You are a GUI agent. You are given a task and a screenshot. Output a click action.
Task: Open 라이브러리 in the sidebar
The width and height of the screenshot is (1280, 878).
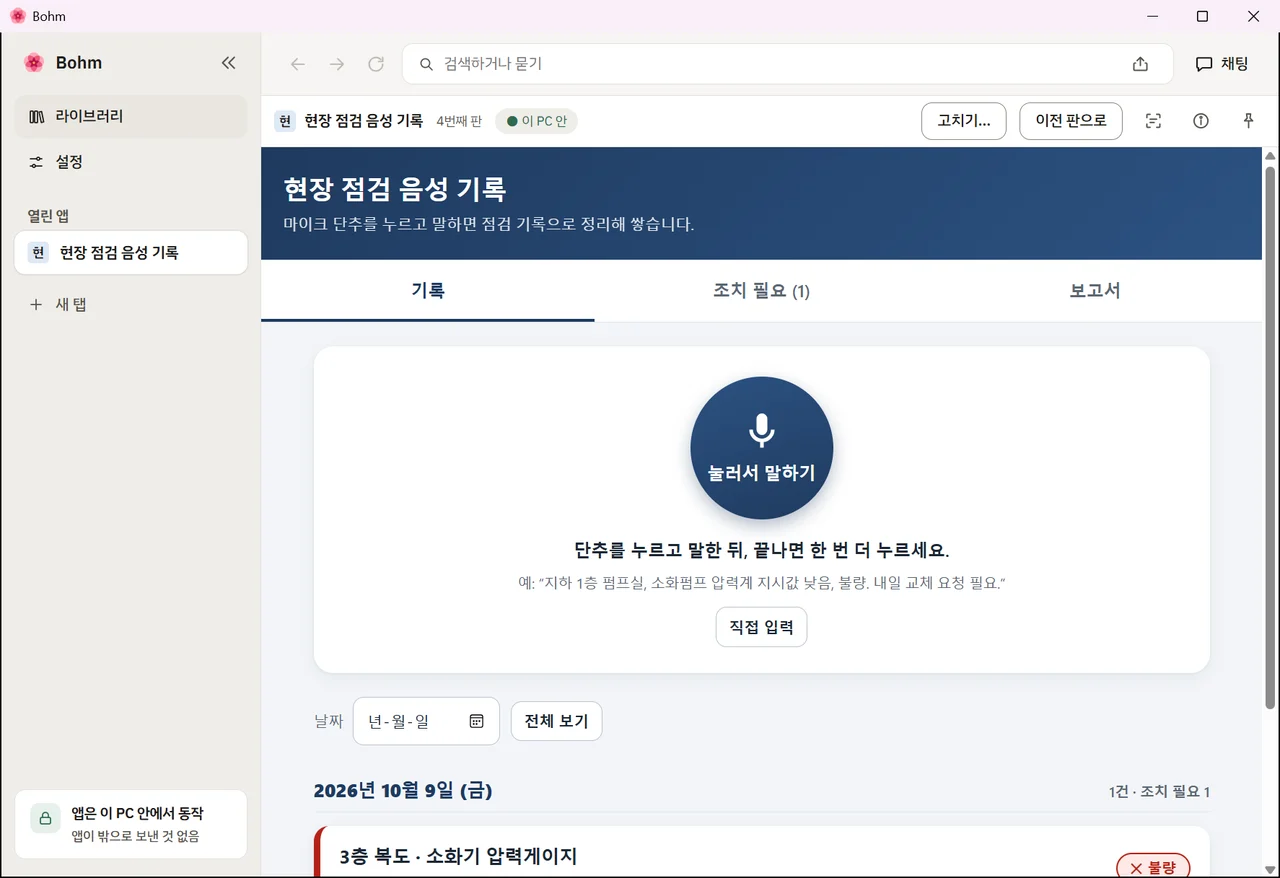(131, 116)
